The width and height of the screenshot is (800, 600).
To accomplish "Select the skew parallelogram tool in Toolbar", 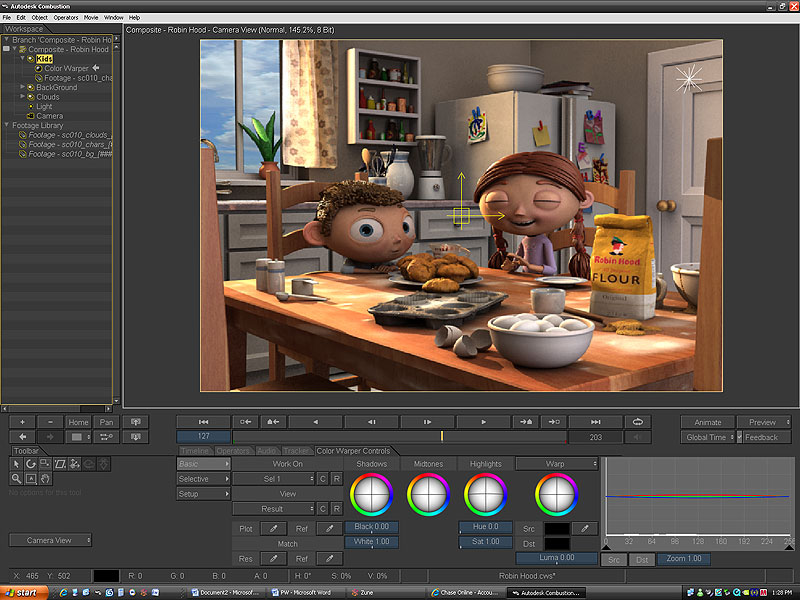I will (x=60, y=464).
